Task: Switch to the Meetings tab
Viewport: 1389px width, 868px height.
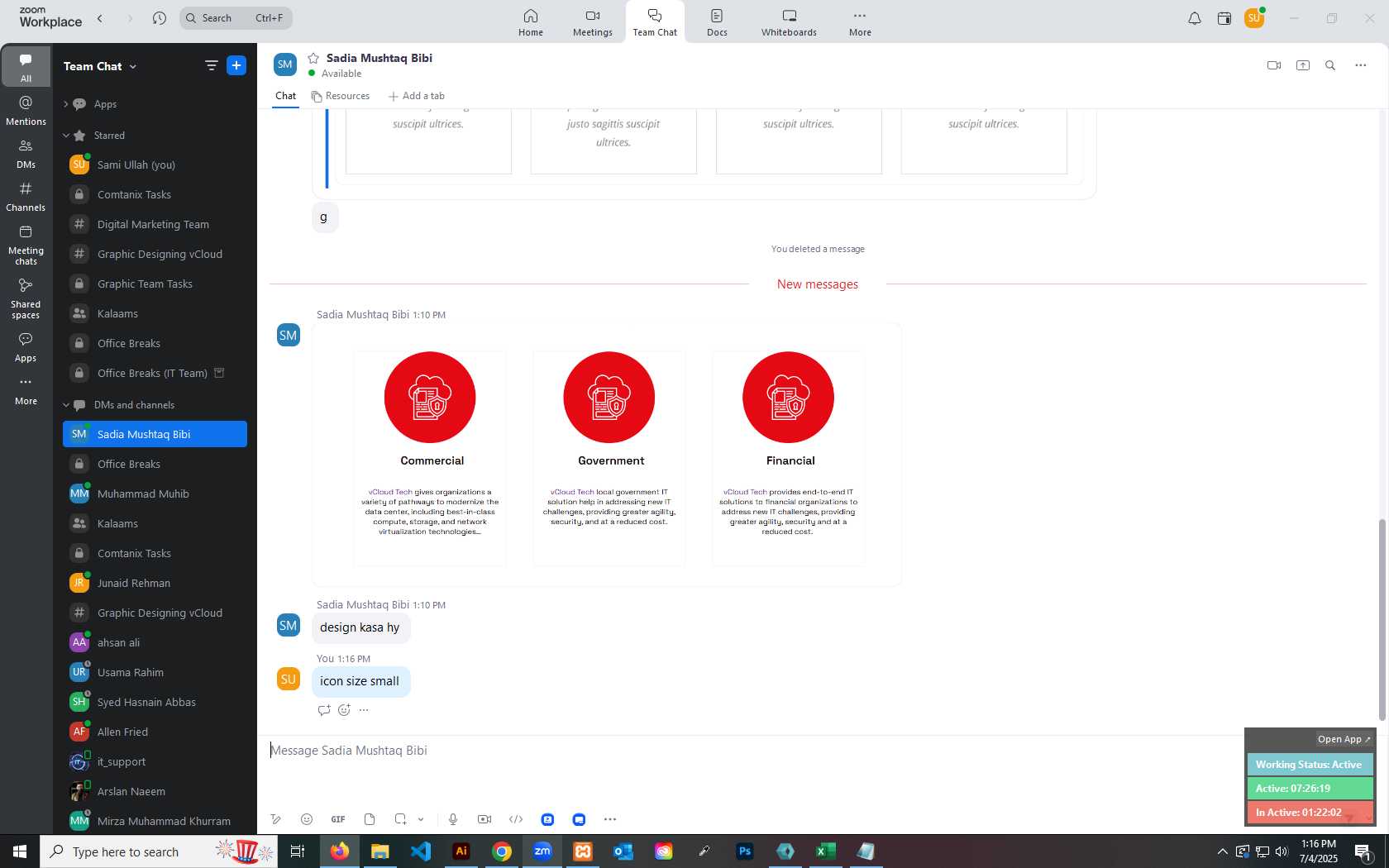Action: 593,22
